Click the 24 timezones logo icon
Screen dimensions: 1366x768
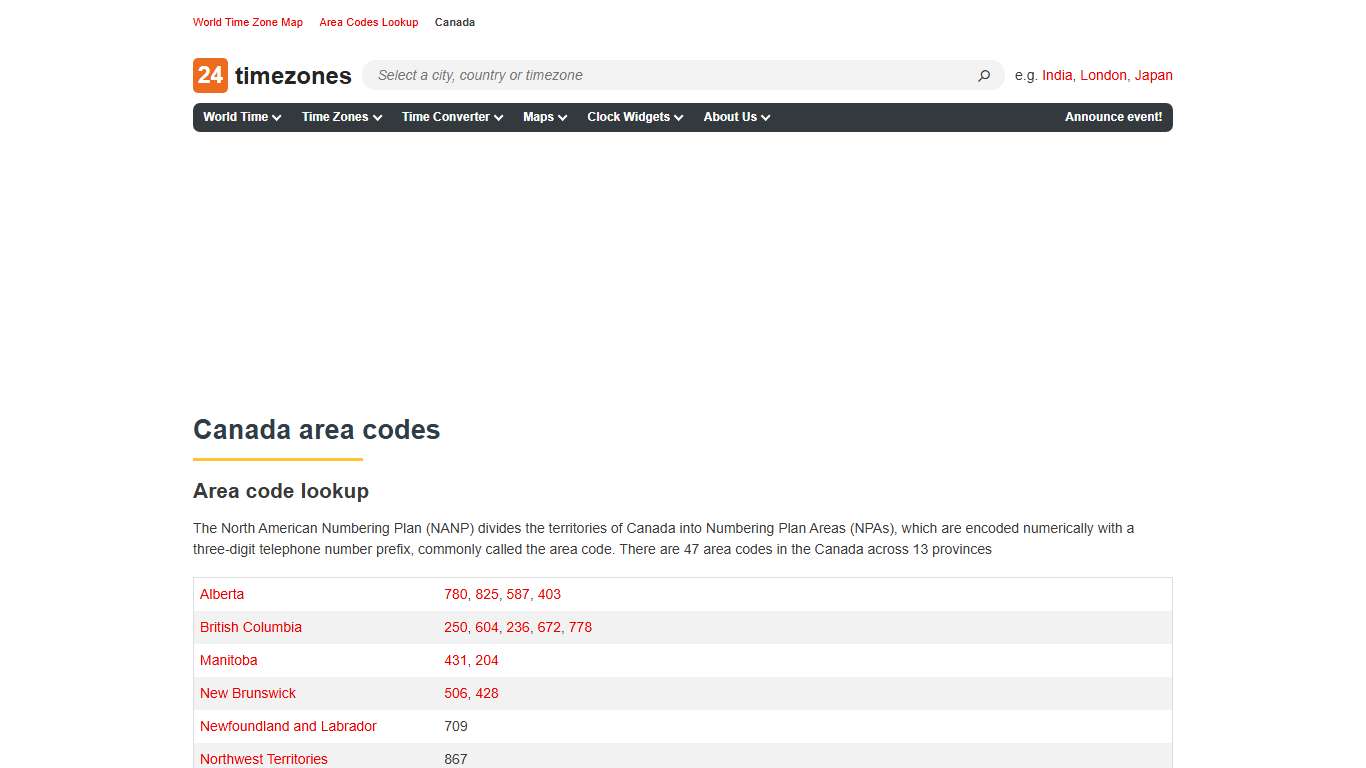tap(208, 75)
